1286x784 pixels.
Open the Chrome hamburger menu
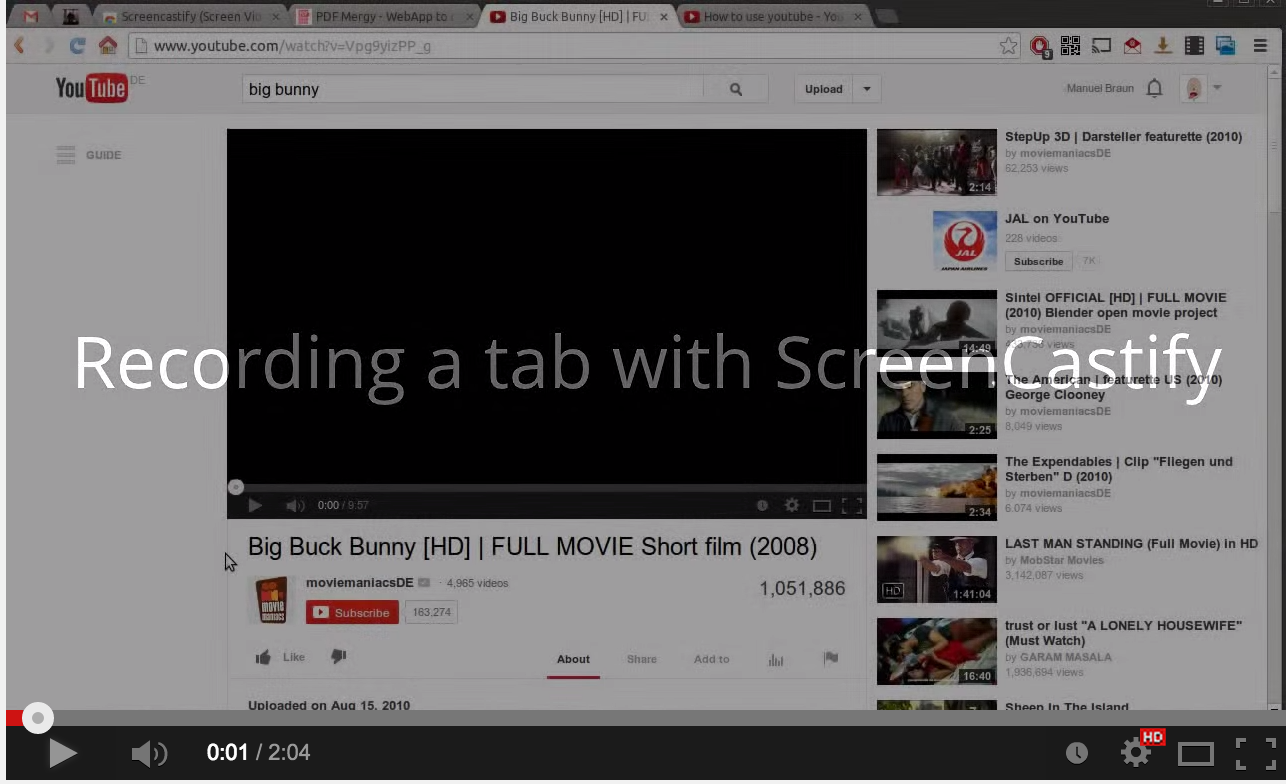click(x=1260, y=46)
